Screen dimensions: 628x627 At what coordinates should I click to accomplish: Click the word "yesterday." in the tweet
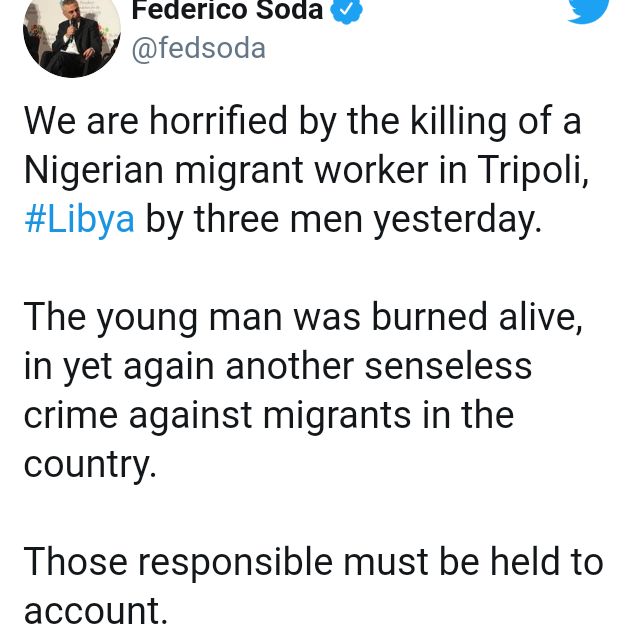pos(457,219)
